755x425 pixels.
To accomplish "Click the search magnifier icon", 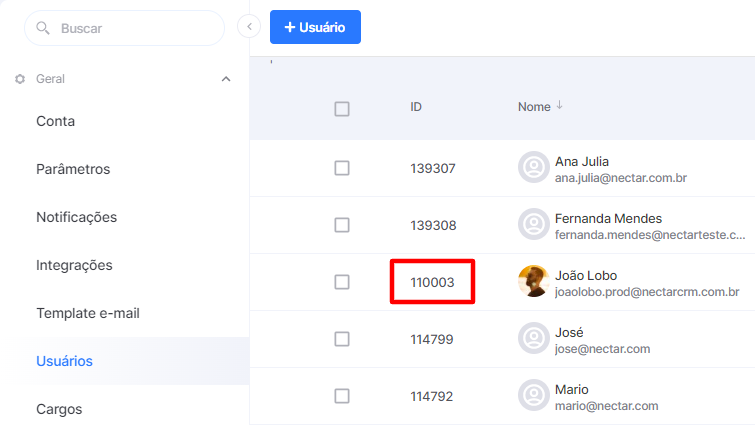I will [43, 29].
